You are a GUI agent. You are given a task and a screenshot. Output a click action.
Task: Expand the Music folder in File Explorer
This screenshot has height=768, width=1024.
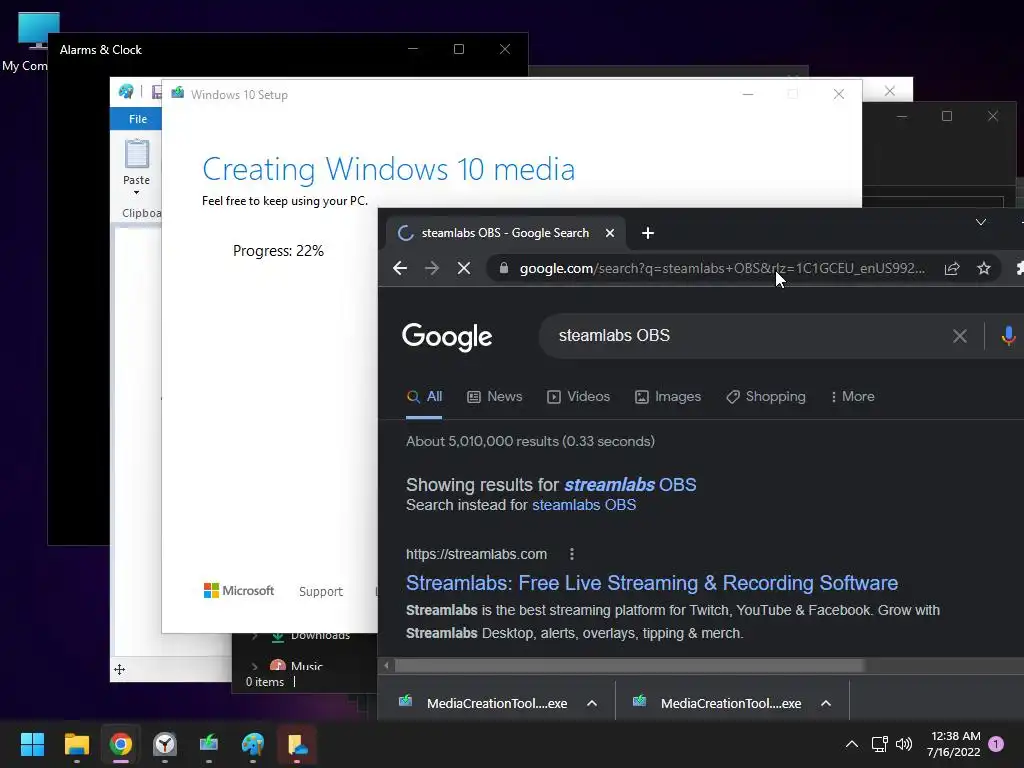(x=255, y=666)
